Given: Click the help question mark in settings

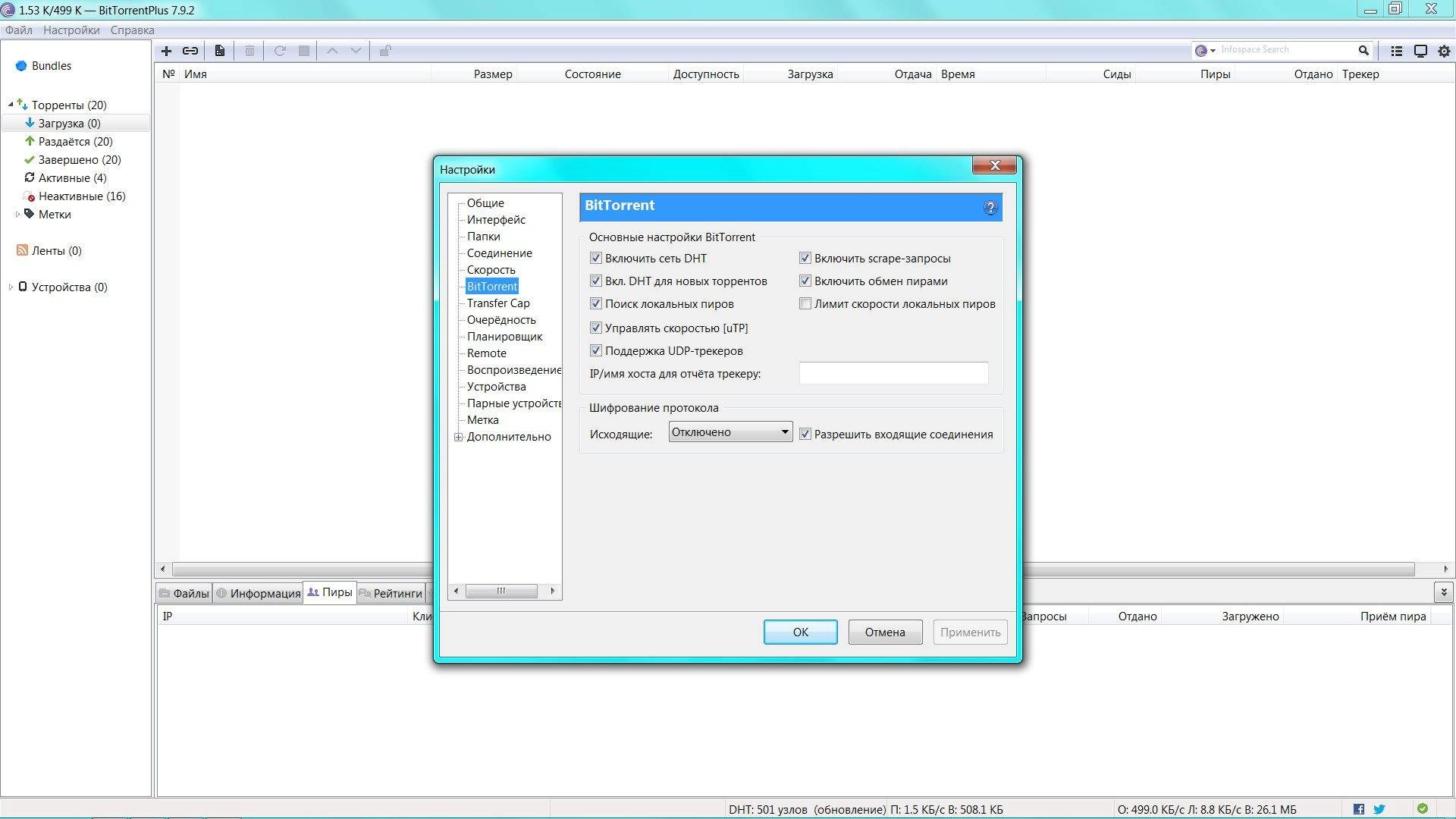Looking at the screenshot, I should [990, 208].
